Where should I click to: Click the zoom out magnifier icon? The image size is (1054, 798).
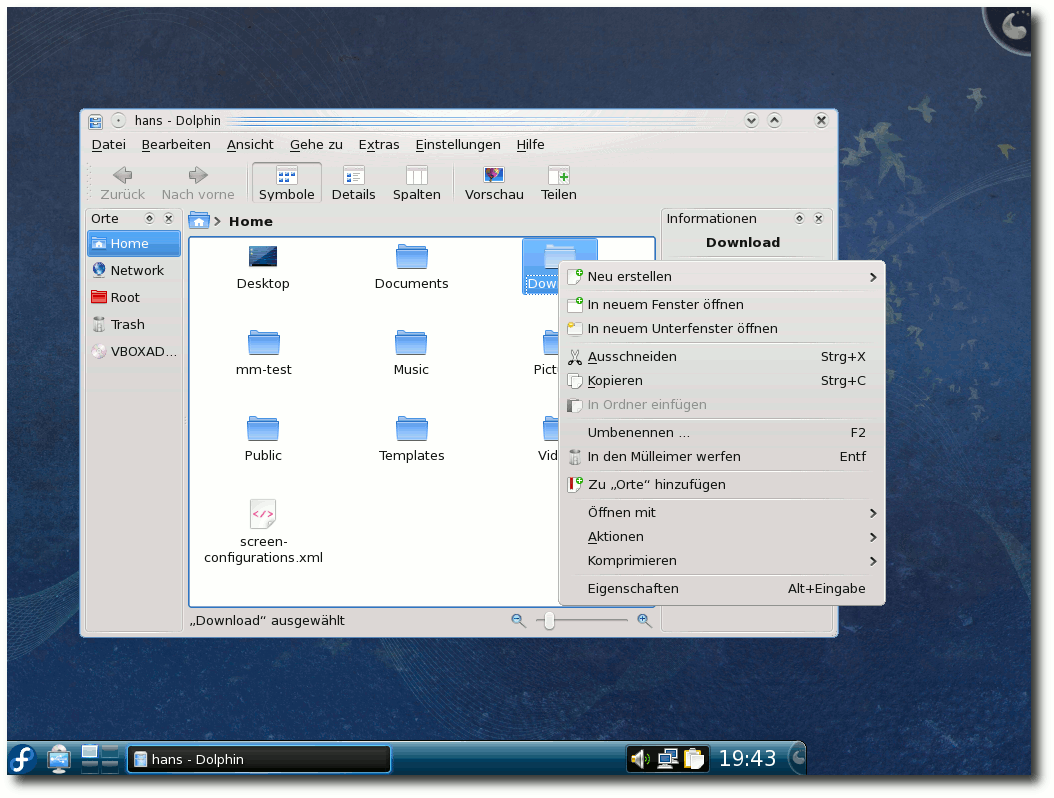coord(518,621)
